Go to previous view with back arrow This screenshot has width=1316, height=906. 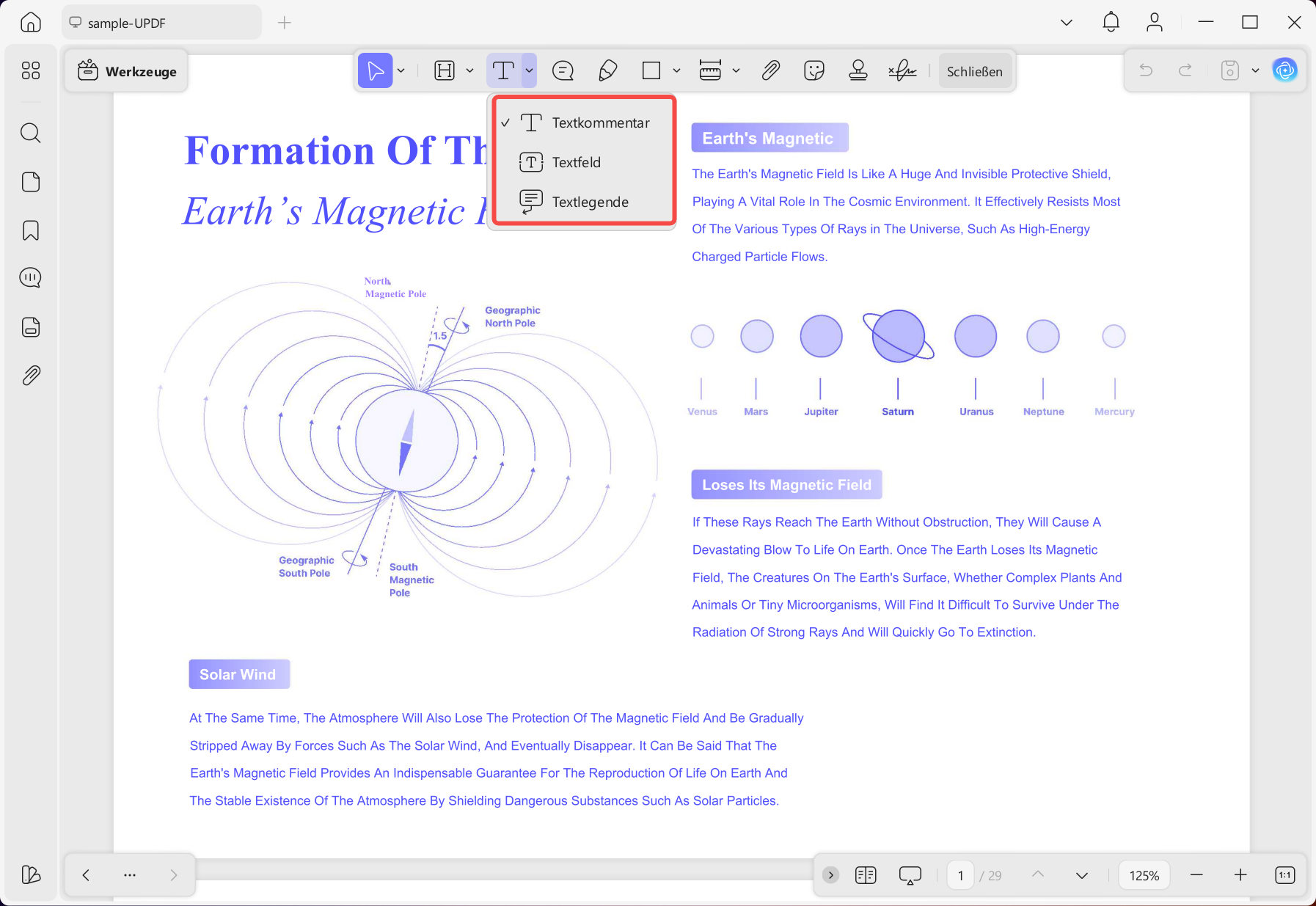86,875
